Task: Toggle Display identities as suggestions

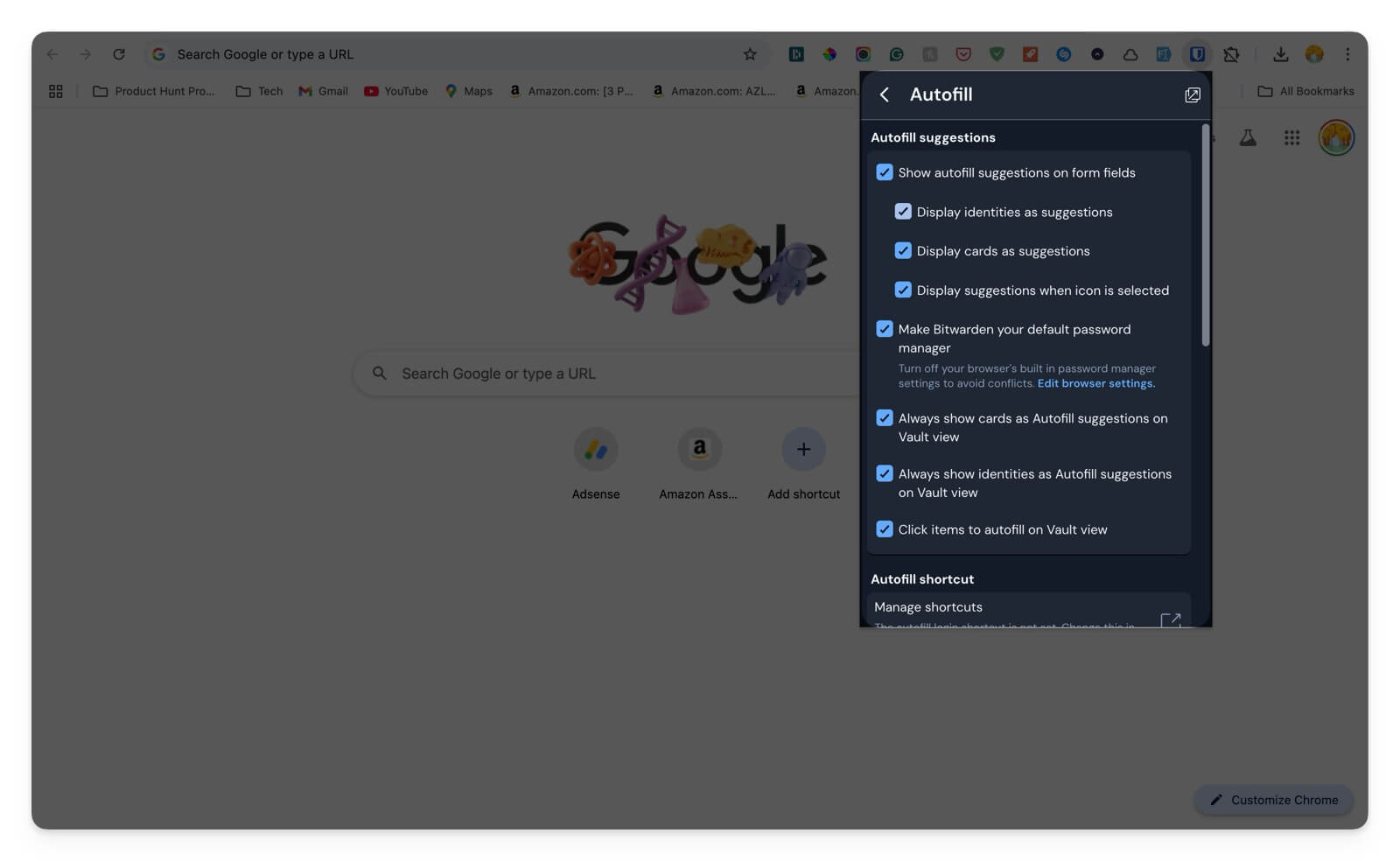Action: pos(903,212)
